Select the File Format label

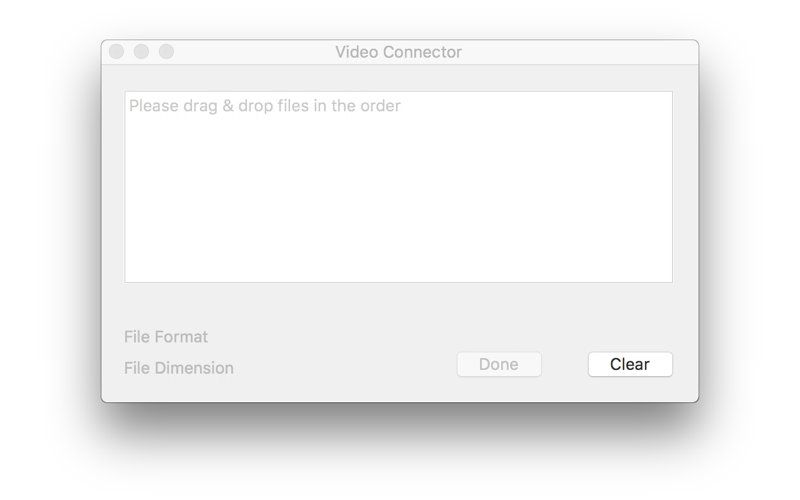(x=166, y=337)
